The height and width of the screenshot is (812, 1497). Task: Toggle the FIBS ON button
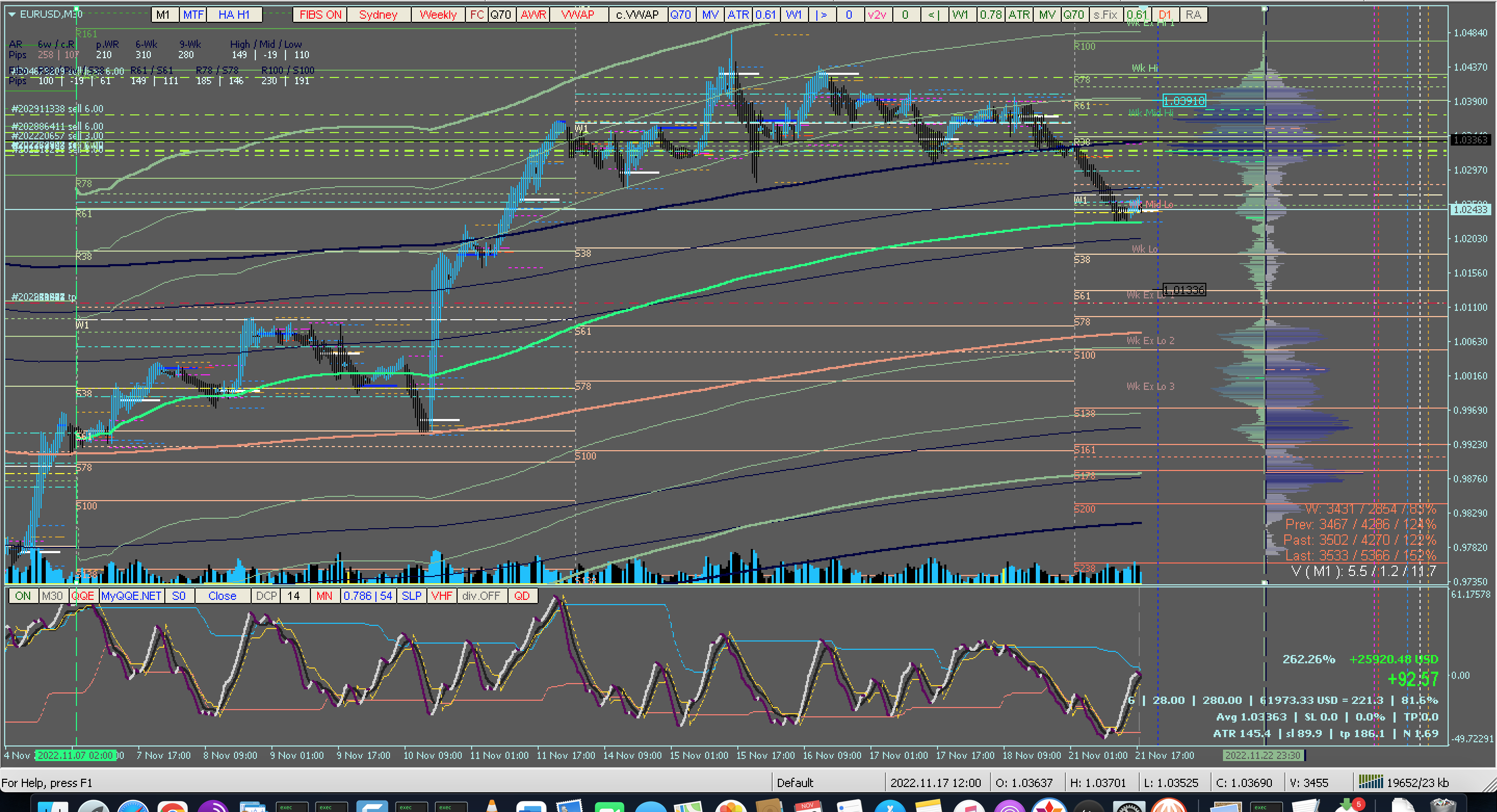point(320,15)
